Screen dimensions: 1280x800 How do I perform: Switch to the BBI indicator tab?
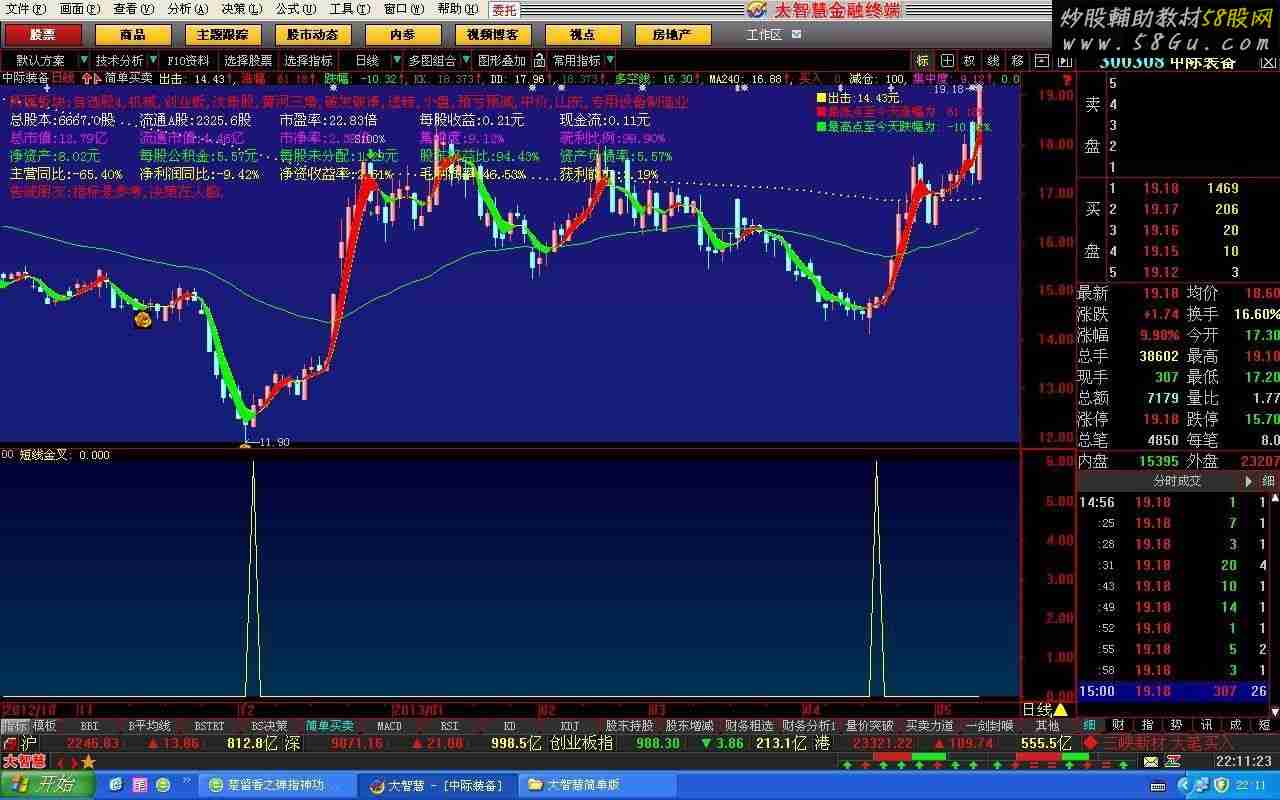[x=89, y=726]
